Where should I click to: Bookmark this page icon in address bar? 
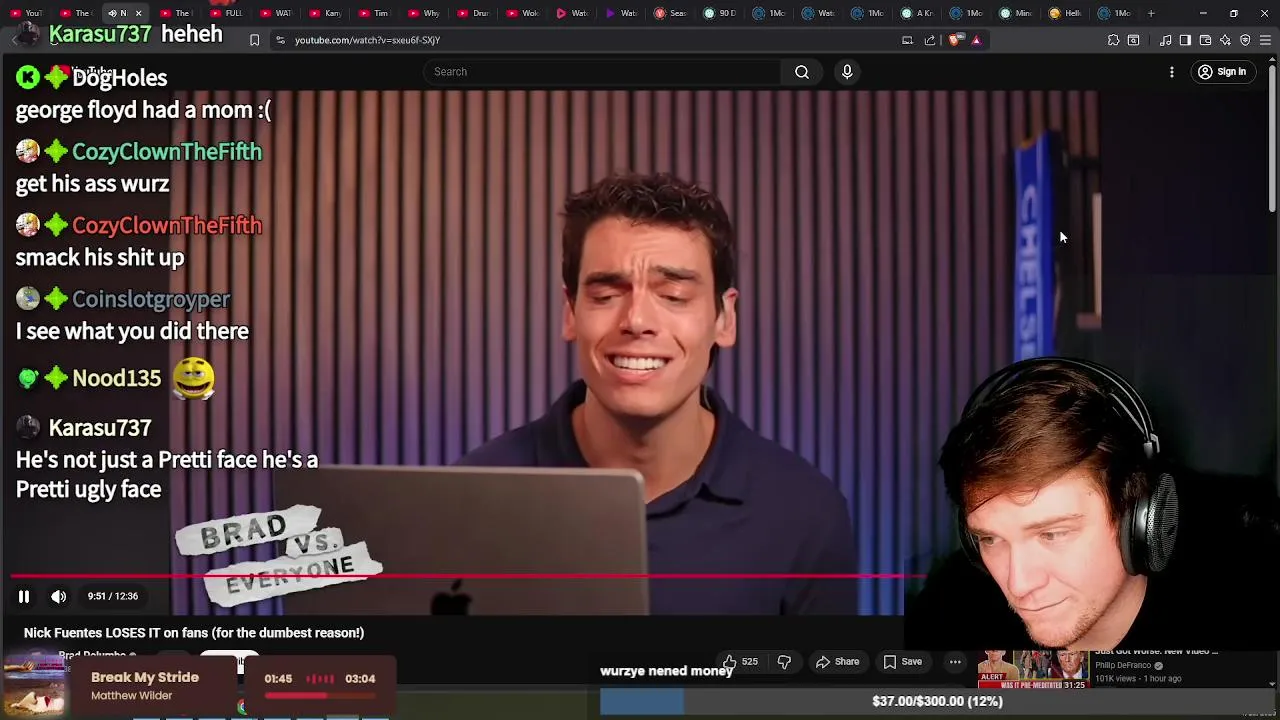point(254,40)
